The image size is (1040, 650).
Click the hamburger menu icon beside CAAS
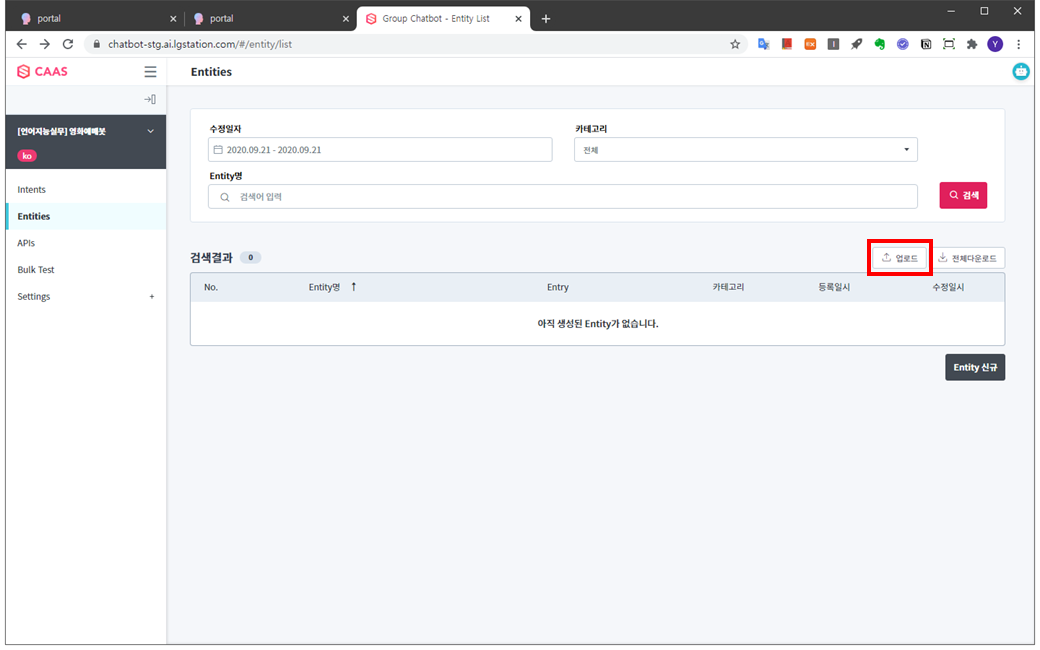point(150,72)
